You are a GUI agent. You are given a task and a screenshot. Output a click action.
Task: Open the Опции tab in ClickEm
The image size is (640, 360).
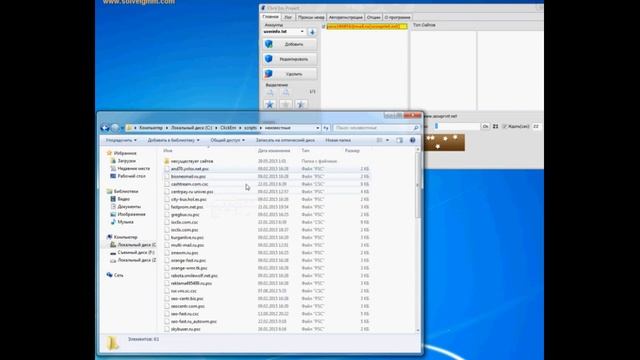pos(373,18)
